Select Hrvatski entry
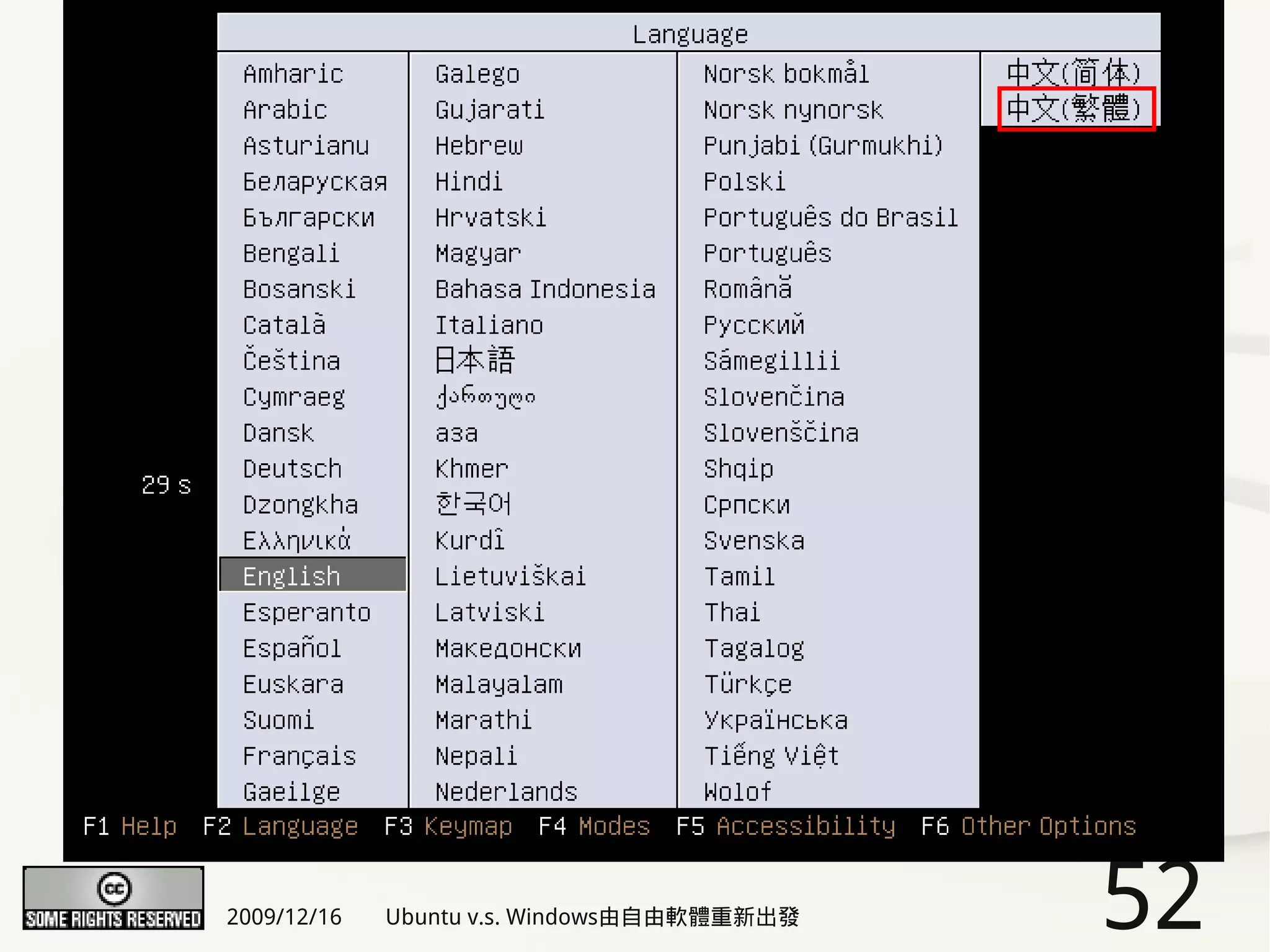This screenshot has width=1270, height=952. tap(491, 218)
